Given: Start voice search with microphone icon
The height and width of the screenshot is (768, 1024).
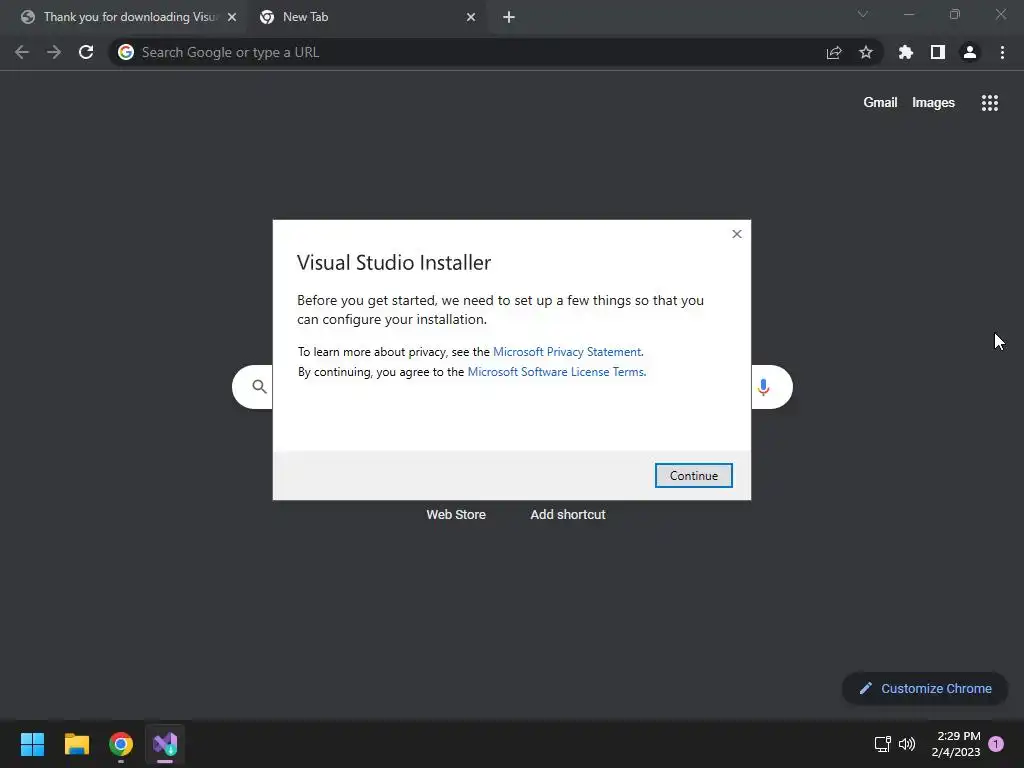Looking at the screenshot, I should (763, 387).
